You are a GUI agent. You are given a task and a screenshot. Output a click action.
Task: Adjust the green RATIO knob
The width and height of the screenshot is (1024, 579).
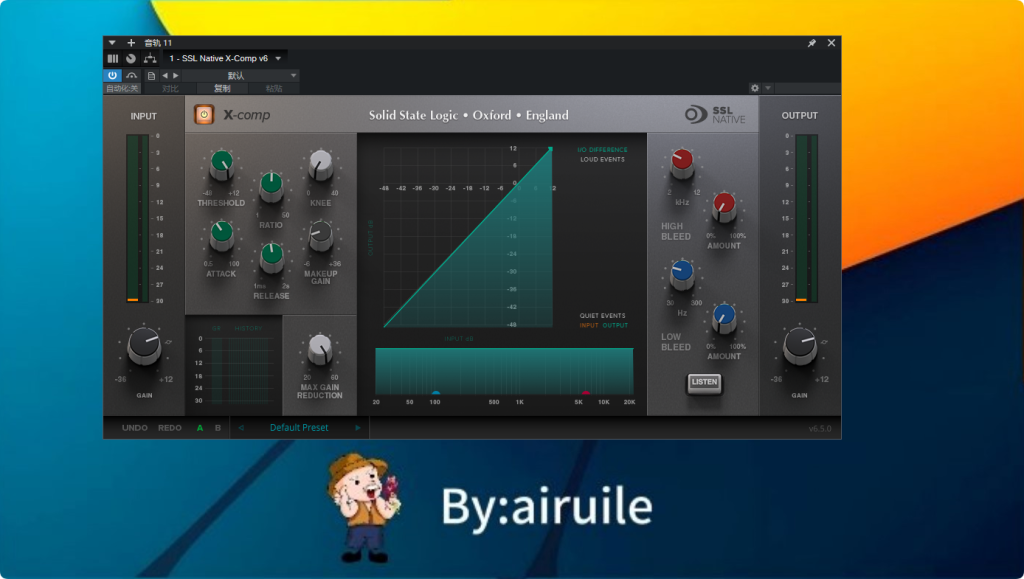[271, 186]
